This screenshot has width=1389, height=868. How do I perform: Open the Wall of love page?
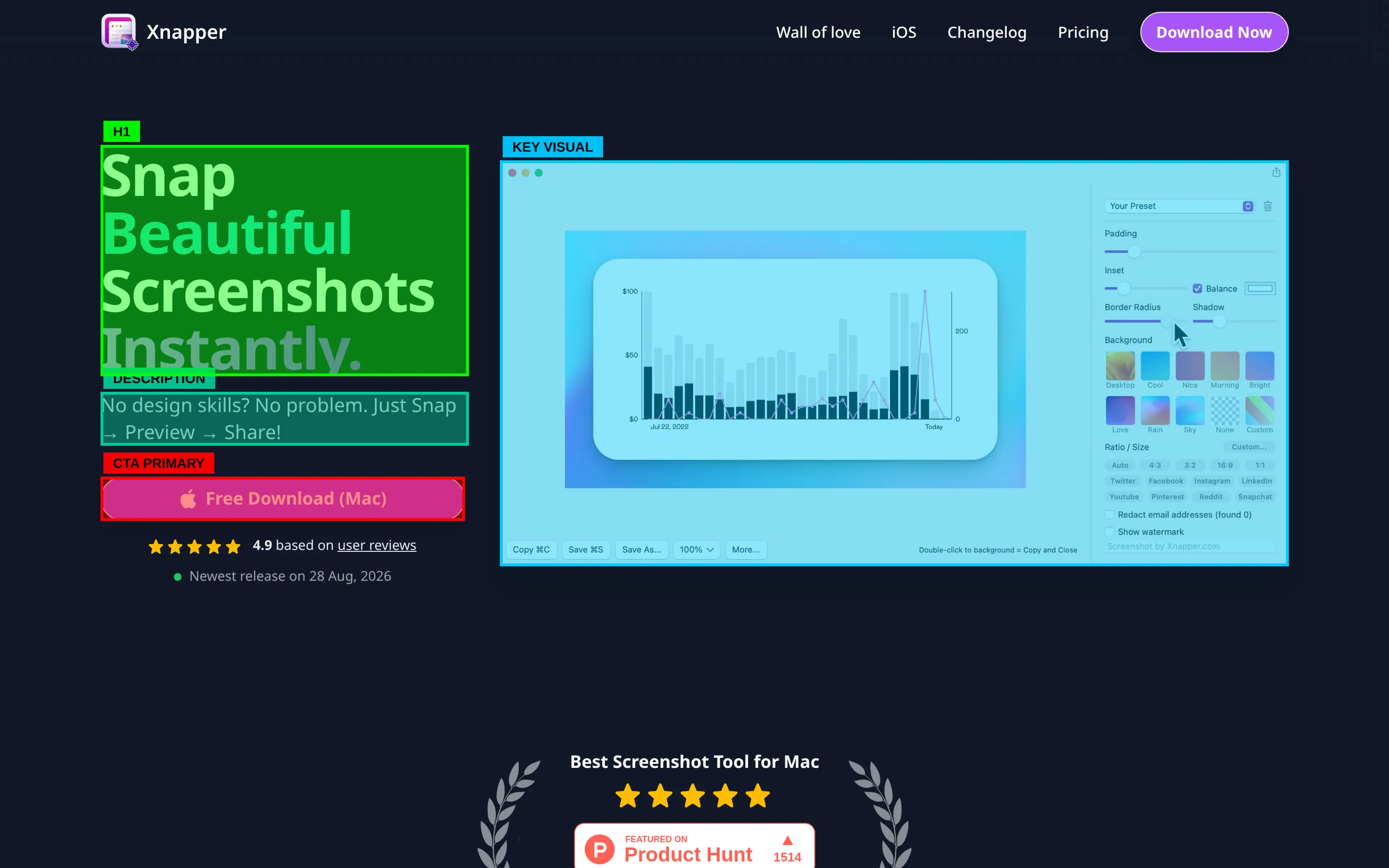coord(818,32)
